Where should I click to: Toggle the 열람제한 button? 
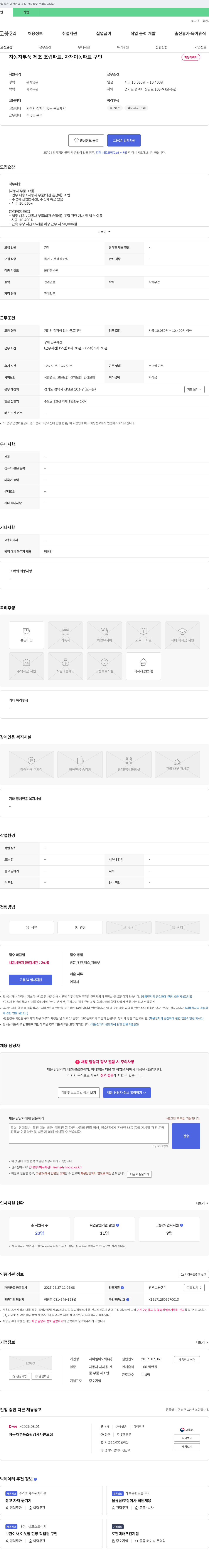[42, 1376]
